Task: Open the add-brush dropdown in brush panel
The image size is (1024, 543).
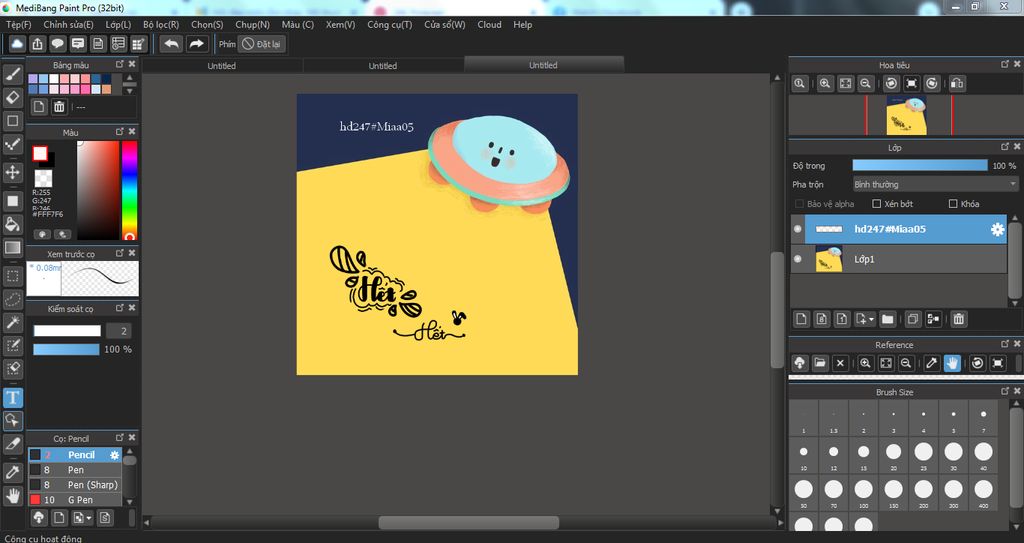Action: coord(82,518)
